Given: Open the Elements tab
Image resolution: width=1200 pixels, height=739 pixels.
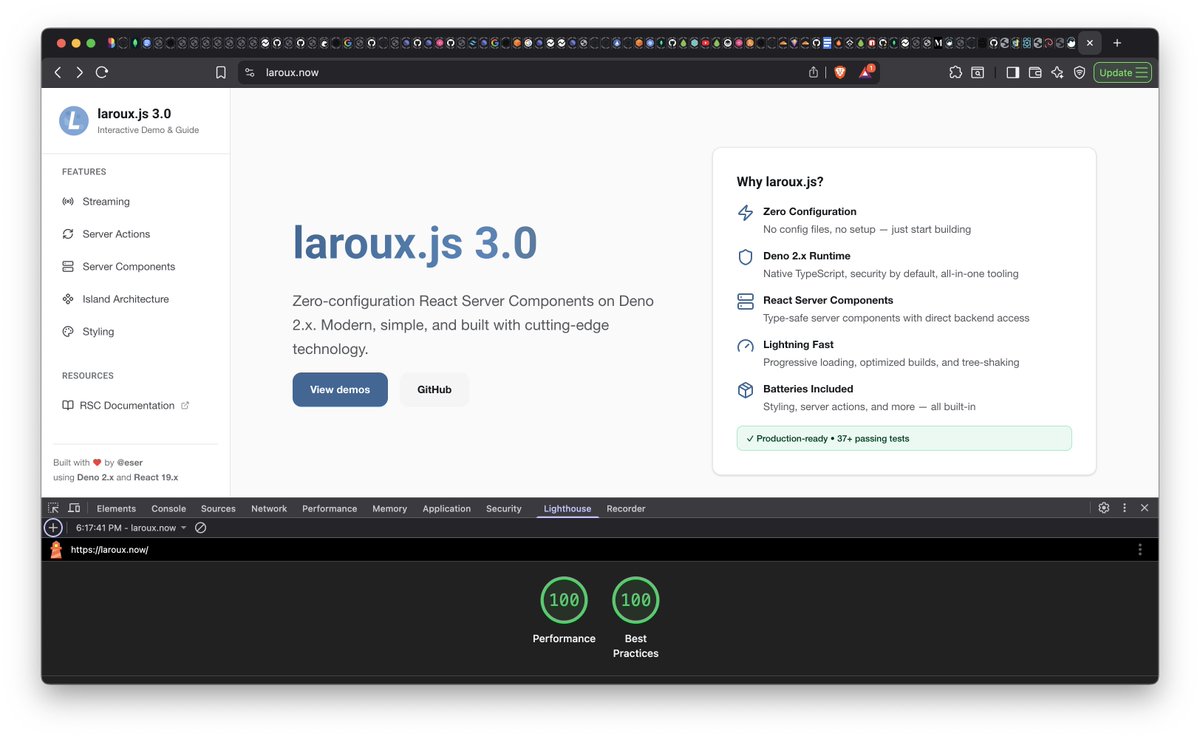Looking at the screenshot, I should click(x=116, y=508).
